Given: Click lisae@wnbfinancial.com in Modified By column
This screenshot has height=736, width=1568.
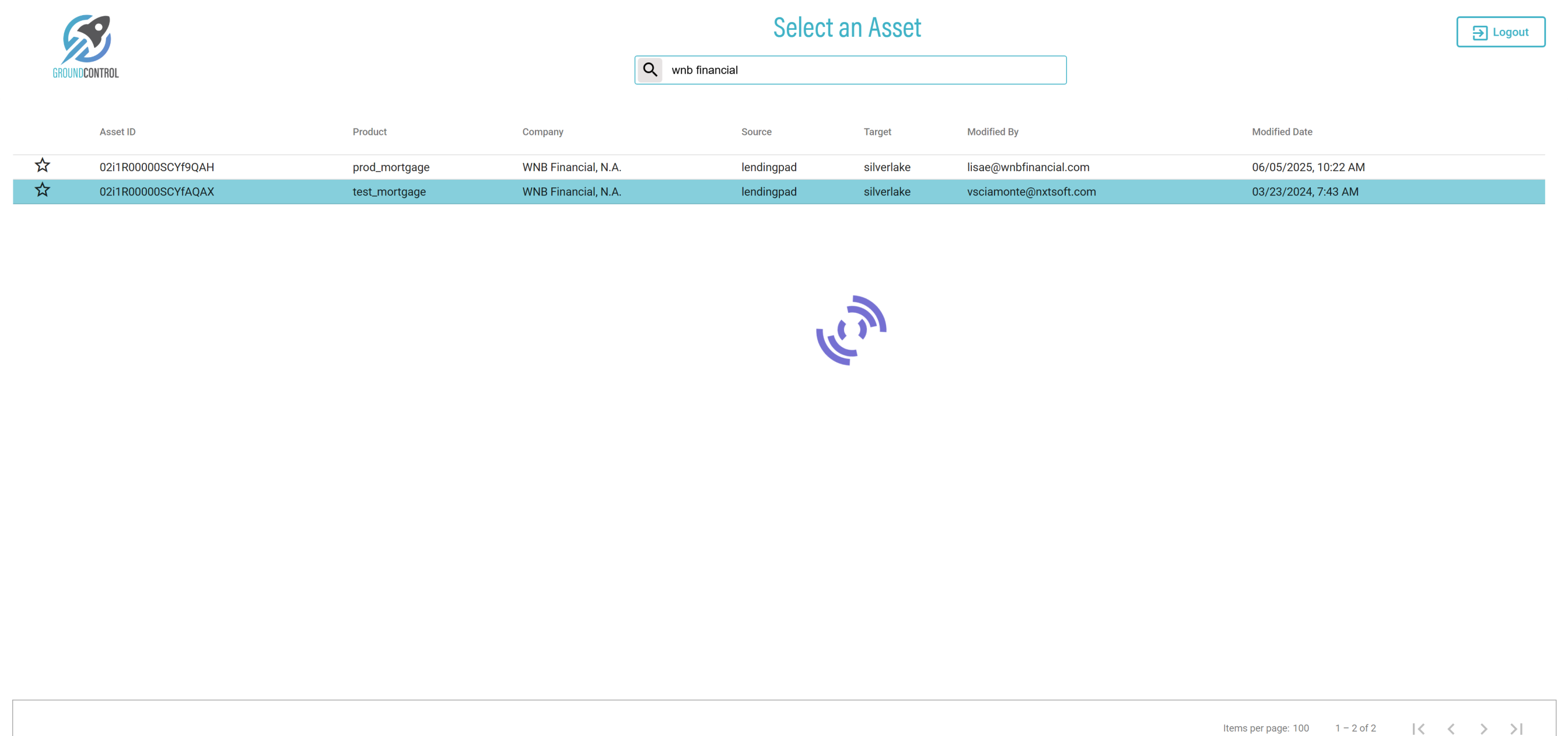Looking at the screenshot, I should (1027, 167).
